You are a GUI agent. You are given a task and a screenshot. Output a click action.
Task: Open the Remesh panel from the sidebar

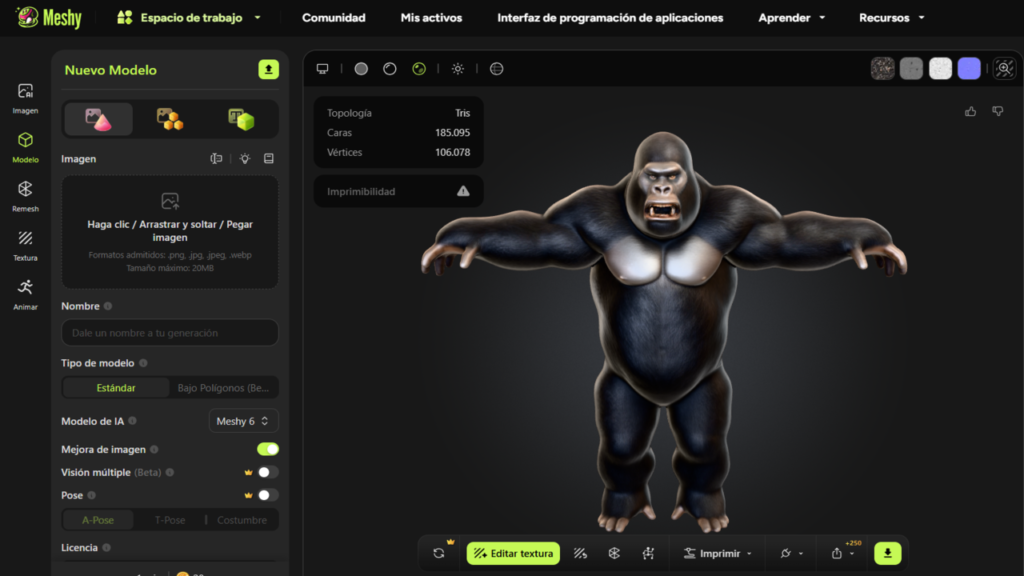pos(25,192)
